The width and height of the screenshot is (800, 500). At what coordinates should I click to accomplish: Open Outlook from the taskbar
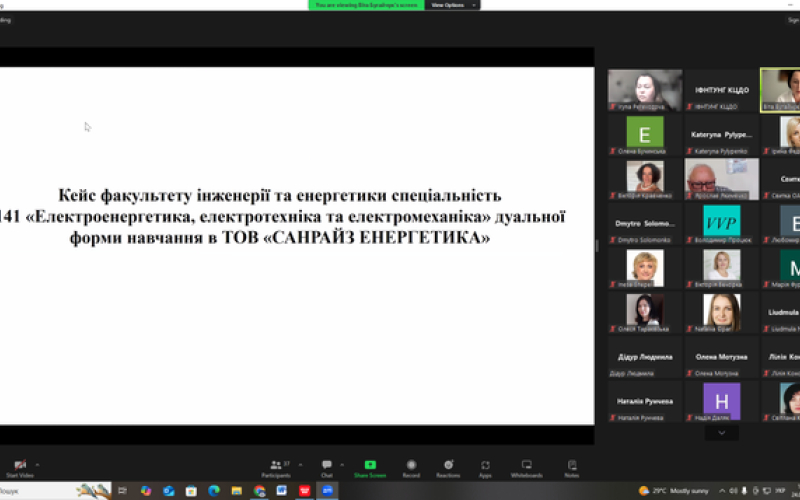click(168, 491)
